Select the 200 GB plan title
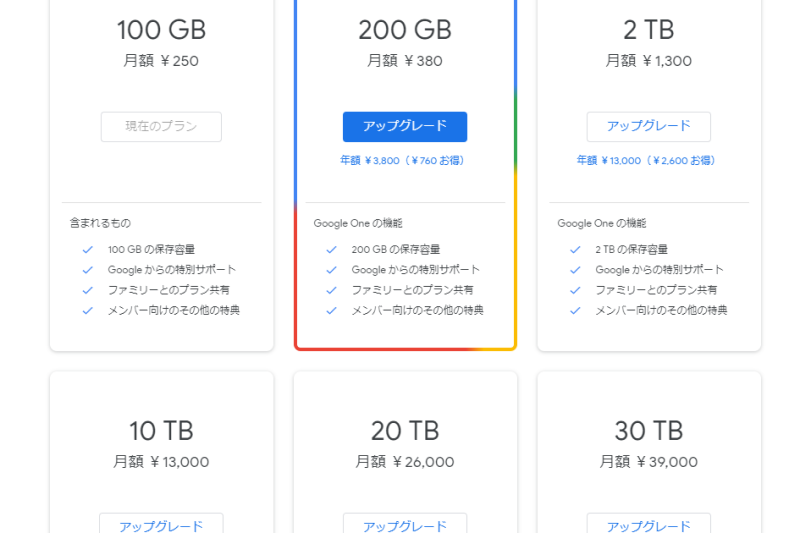800x533 pixels. 405,30
